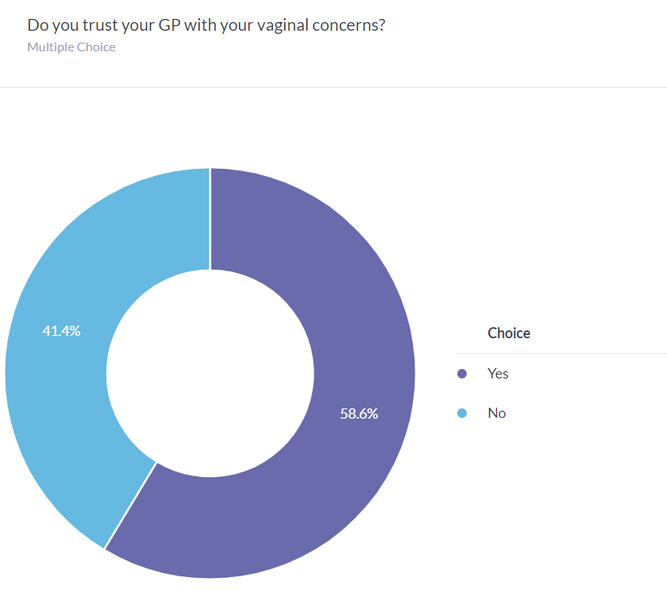Click the blue No legend dot
667x600 pixels.
(x=462, y=413)
